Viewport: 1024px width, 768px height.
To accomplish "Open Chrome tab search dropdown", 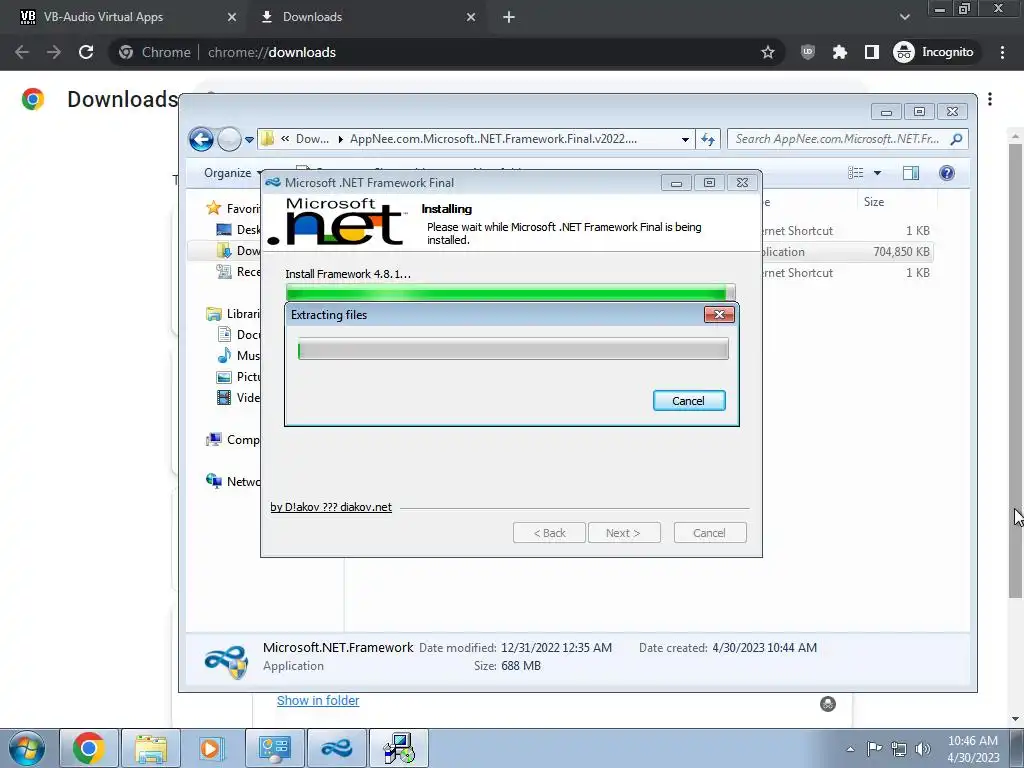I will tap(904, 17).
